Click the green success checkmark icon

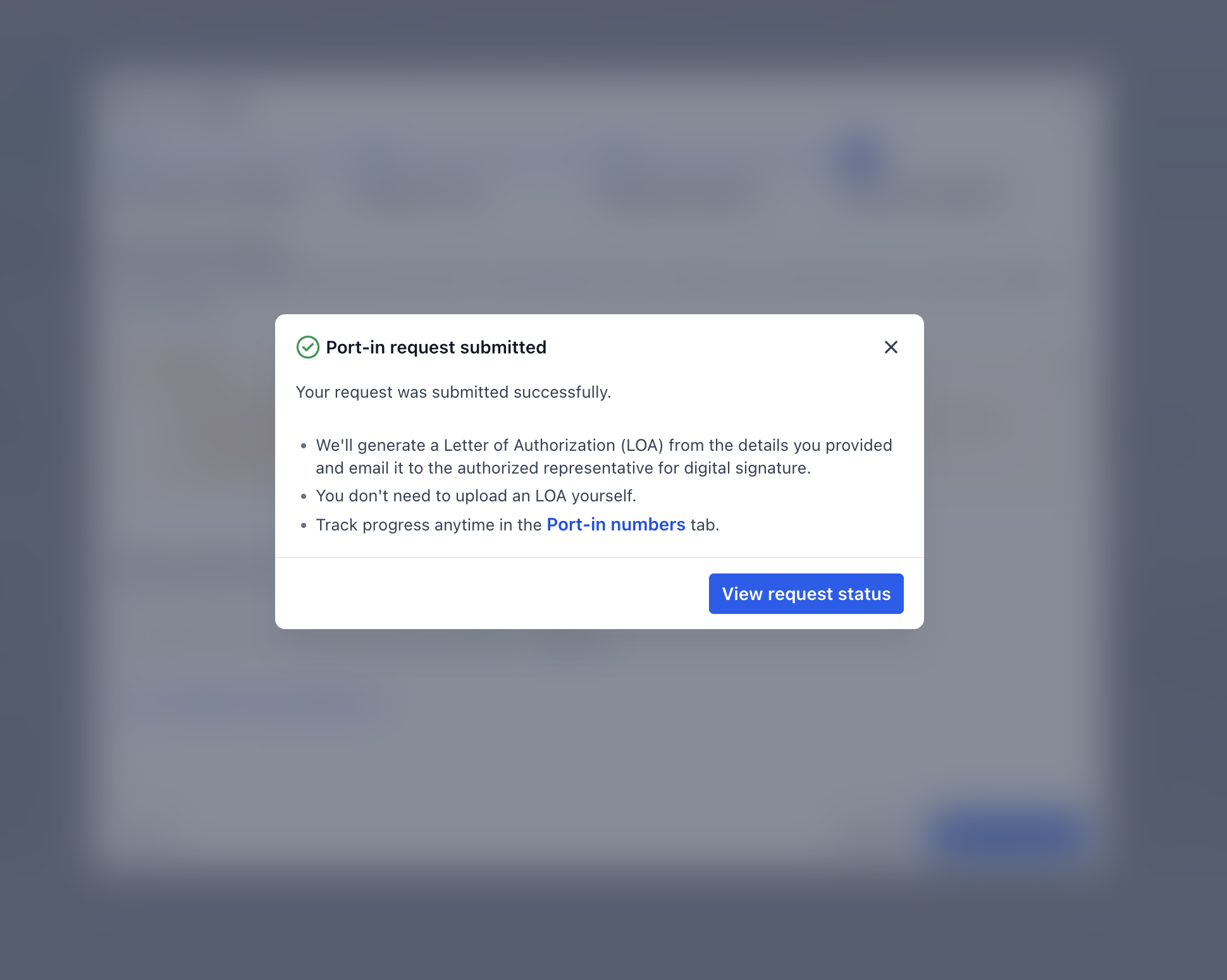(x=307, y=347)
